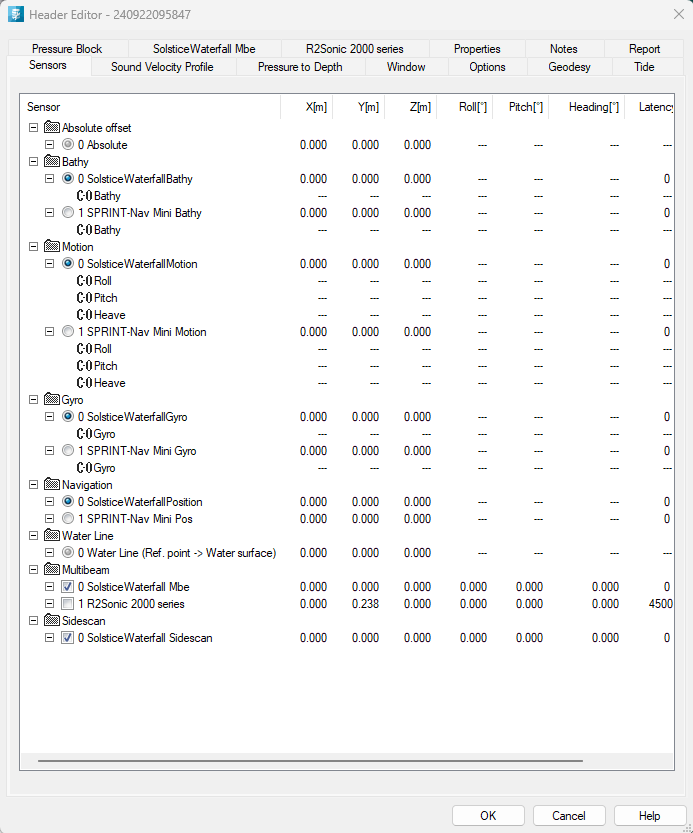Click the horizontal scrollbar thumb
The height and width of the screenshot is (833, 693).
click(310, 761)
